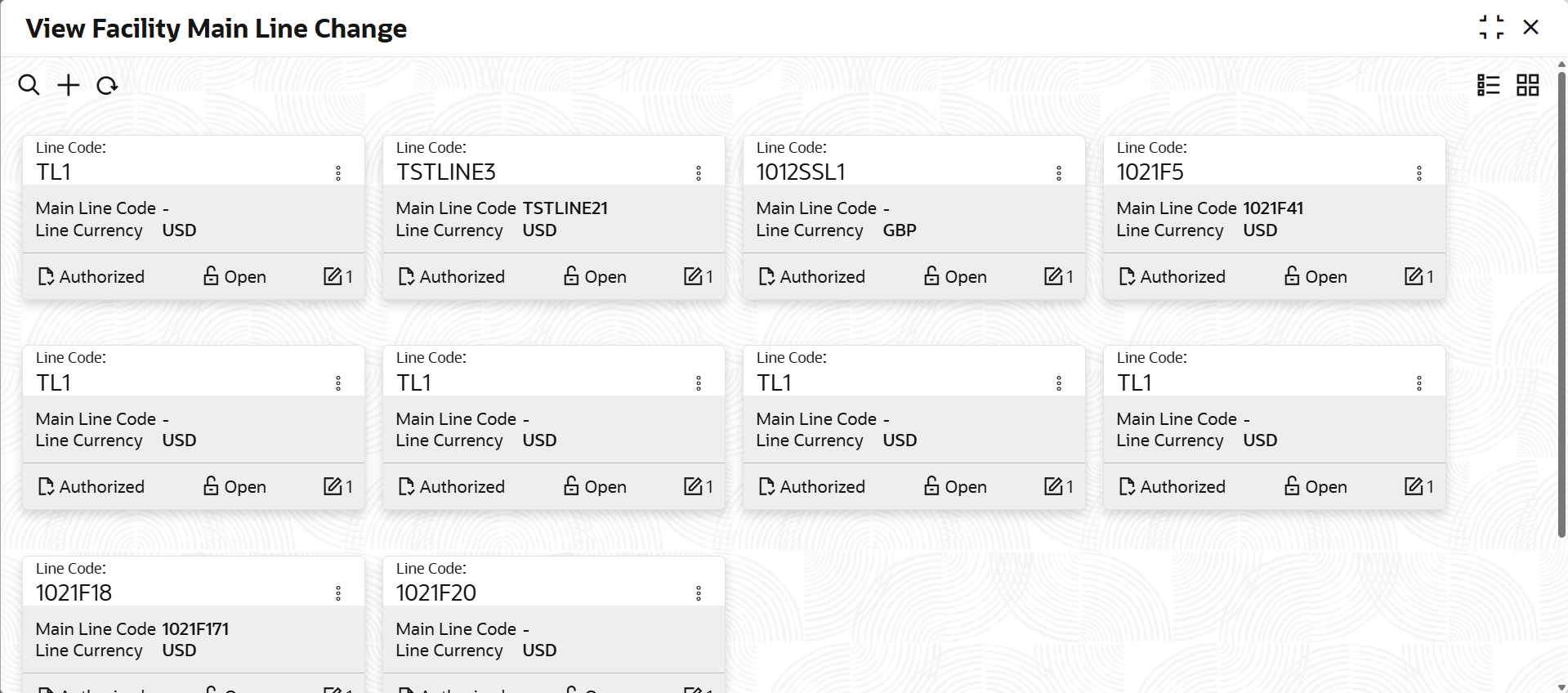Click Open lock icon on 1012SSL1 card
The height and width of the screenshot is (693, 1568).
pos(931,276)
